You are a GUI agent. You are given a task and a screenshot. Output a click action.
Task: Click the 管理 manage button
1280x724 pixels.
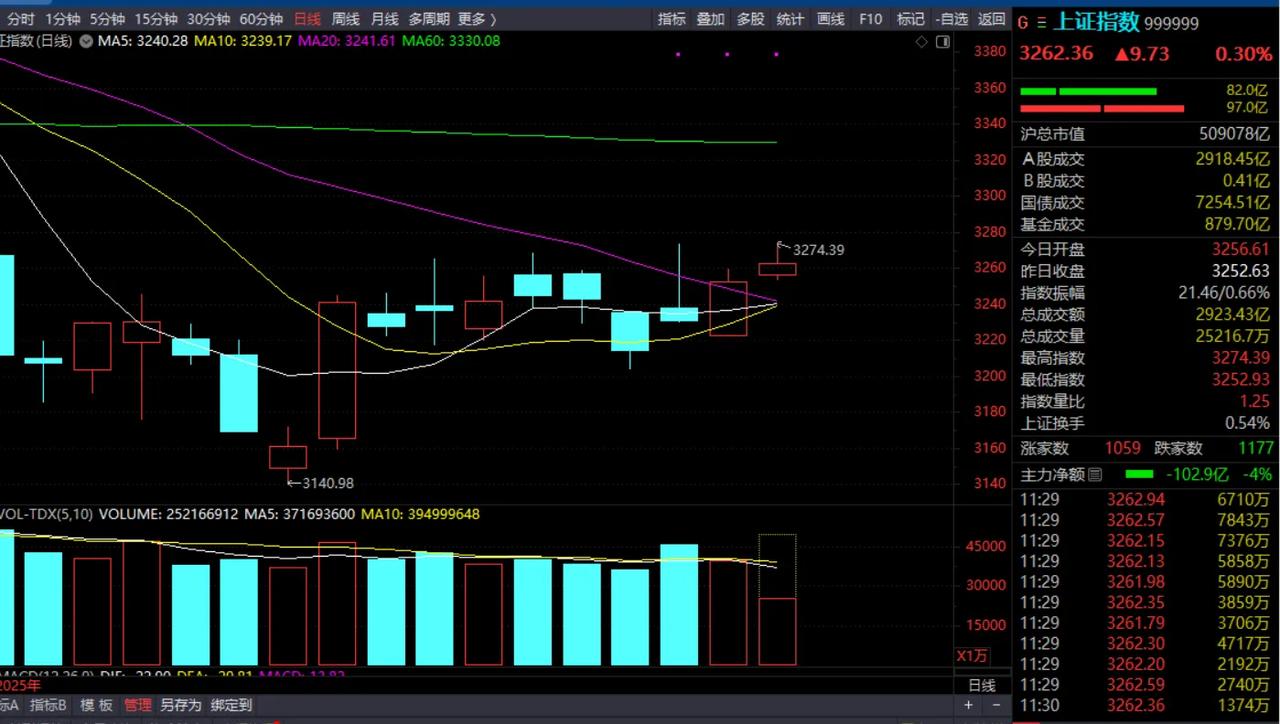[137, 705]
